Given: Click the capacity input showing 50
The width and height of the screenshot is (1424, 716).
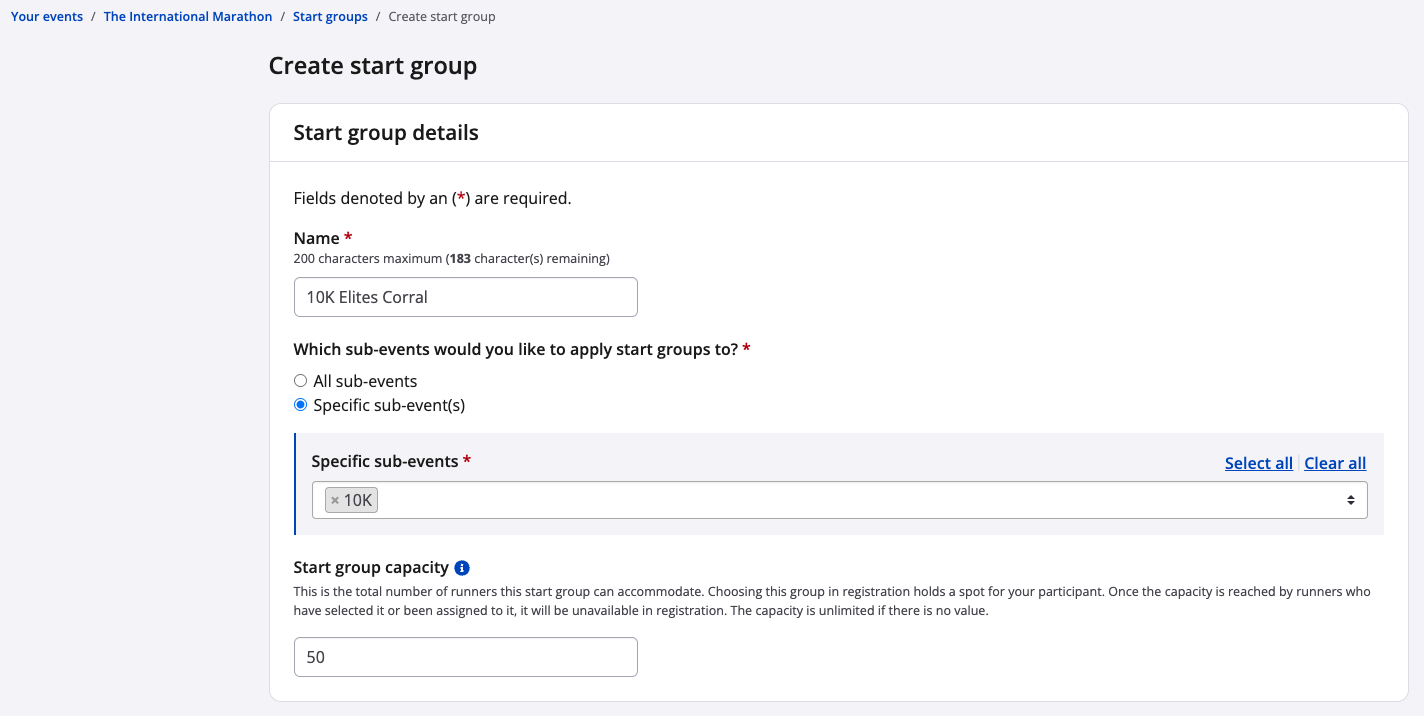Looking at the screenshot, I should [x=465, y=657].
